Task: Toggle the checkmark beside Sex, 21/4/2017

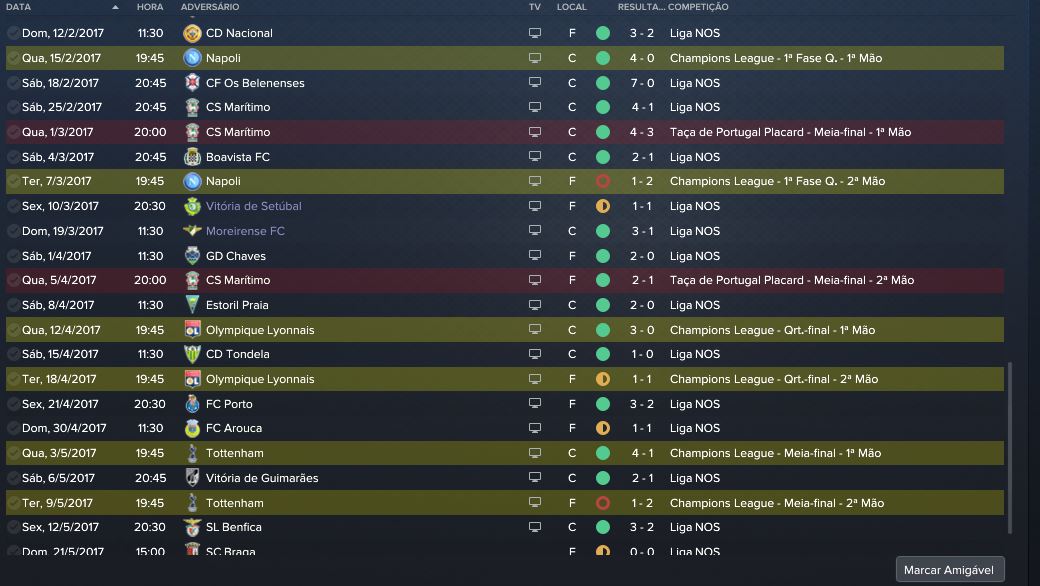Action: tap(13, 404)
